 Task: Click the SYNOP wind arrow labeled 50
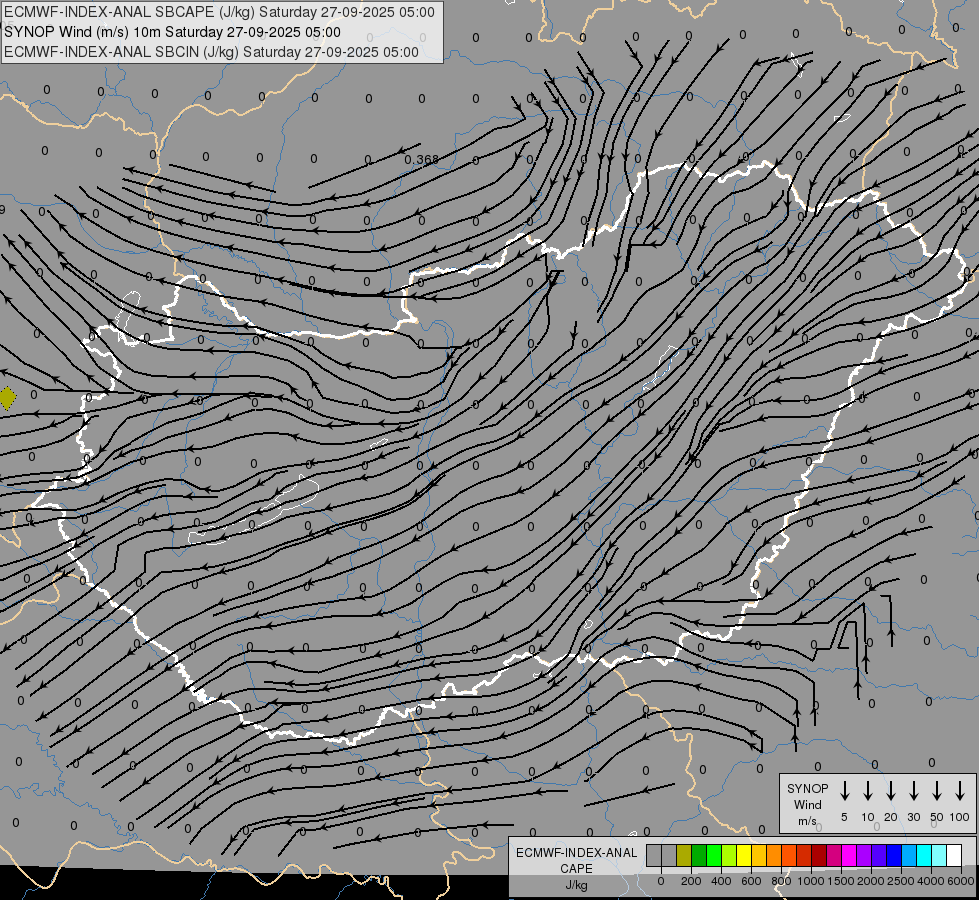point(937,791)
